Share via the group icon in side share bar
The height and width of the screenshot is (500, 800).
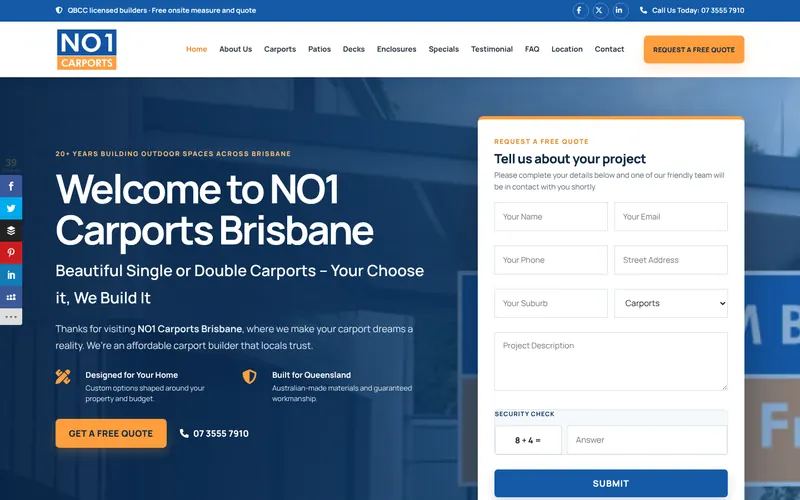click(x=11, y=297)
